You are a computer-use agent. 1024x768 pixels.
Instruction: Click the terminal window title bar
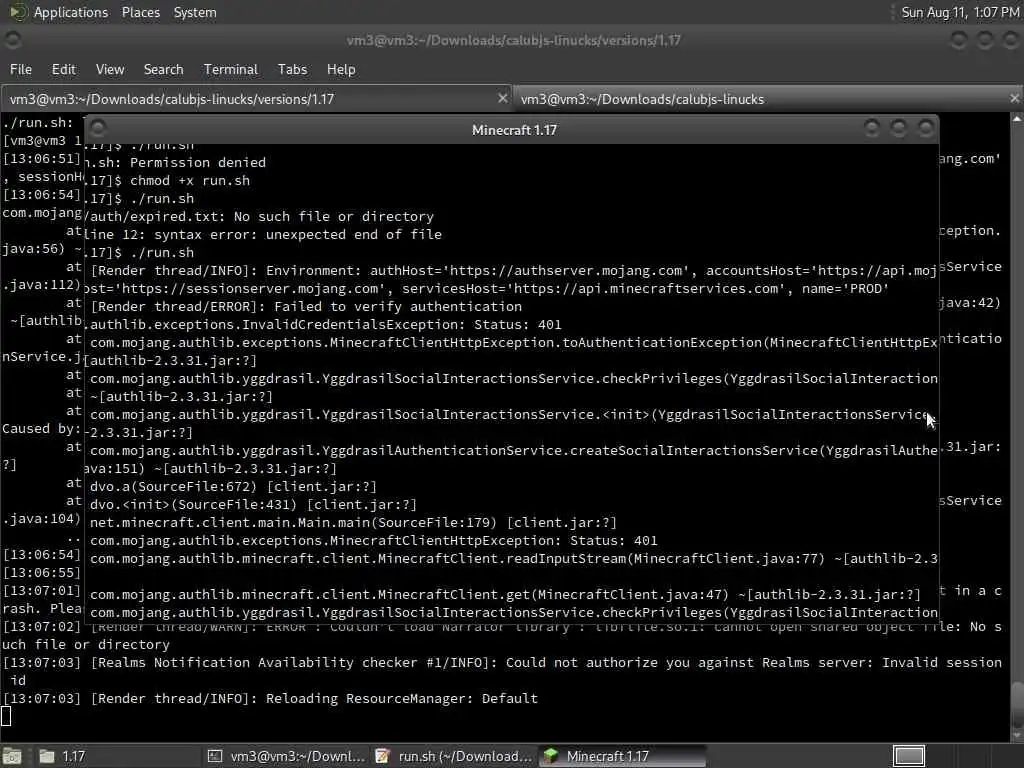pyautogui.click(x=513, y=40)
